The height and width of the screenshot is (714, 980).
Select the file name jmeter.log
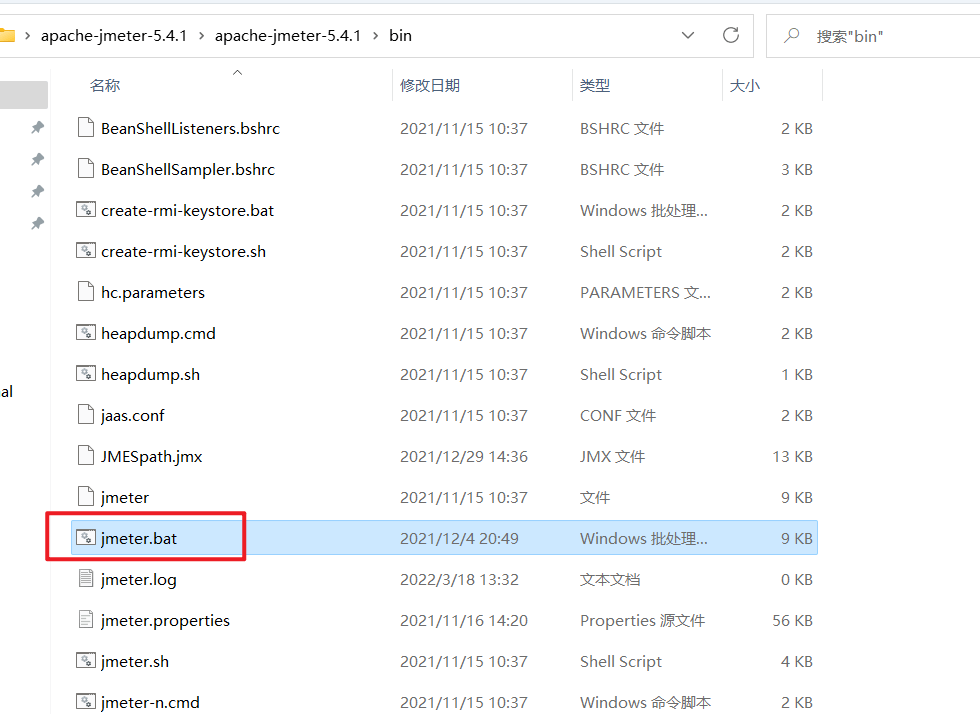139,580
